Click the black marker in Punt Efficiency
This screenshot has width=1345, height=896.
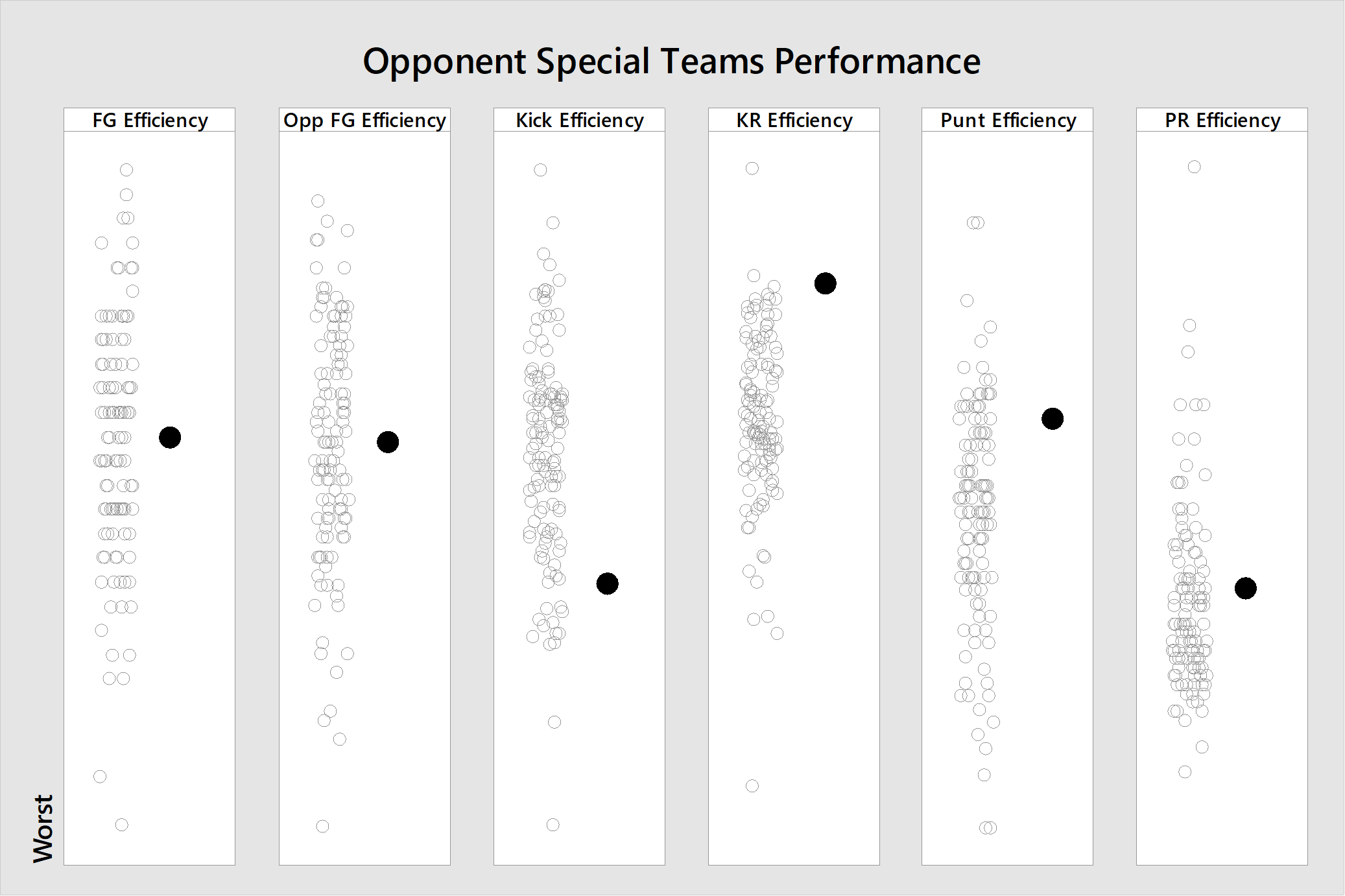coord(1053,419)
